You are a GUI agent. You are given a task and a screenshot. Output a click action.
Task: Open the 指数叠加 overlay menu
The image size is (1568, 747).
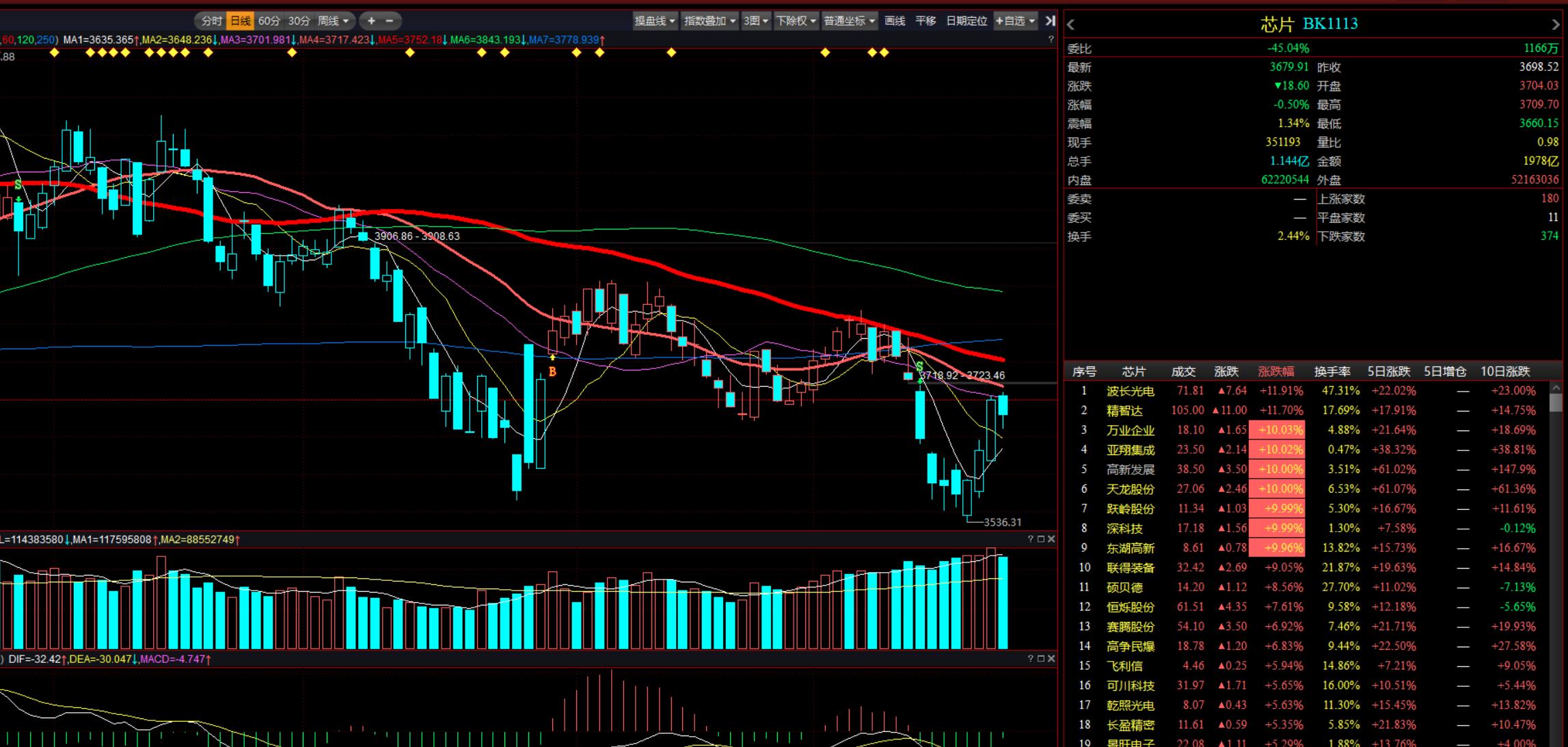coord(710,21)
